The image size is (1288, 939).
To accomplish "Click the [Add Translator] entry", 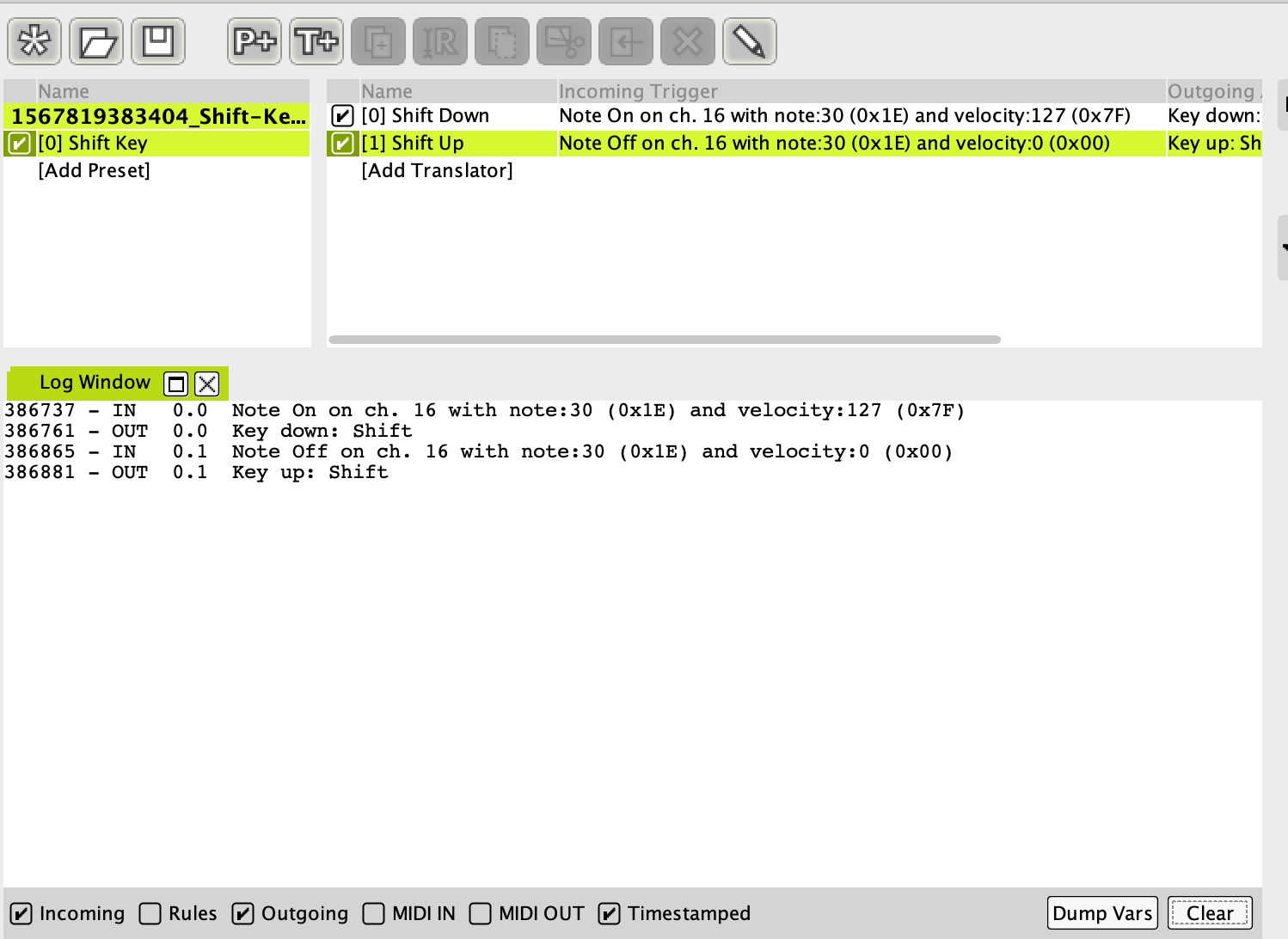I will (437, 171).
